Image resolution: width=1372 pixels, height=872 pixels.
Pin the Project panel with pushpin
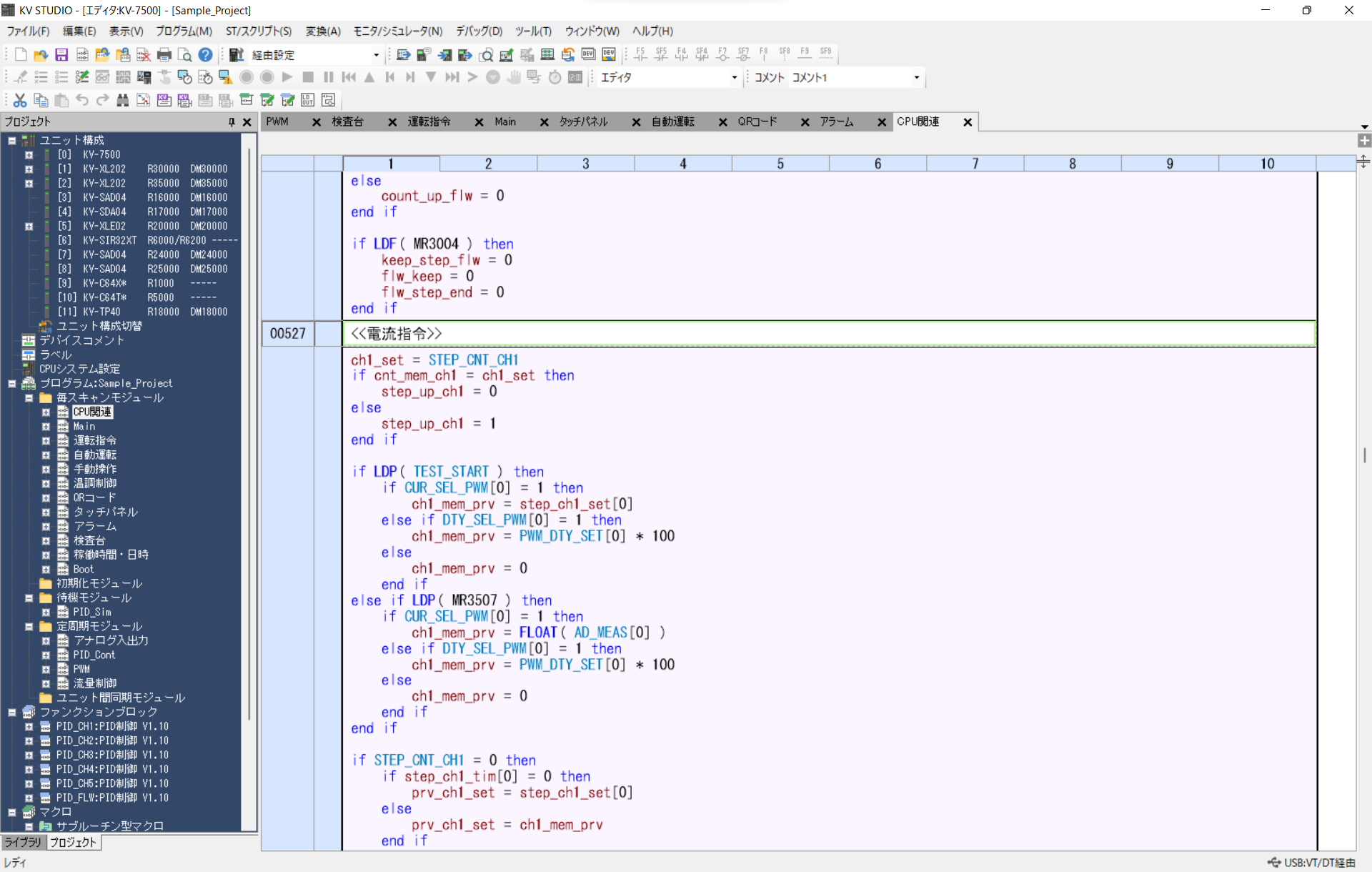click(232, 122)
